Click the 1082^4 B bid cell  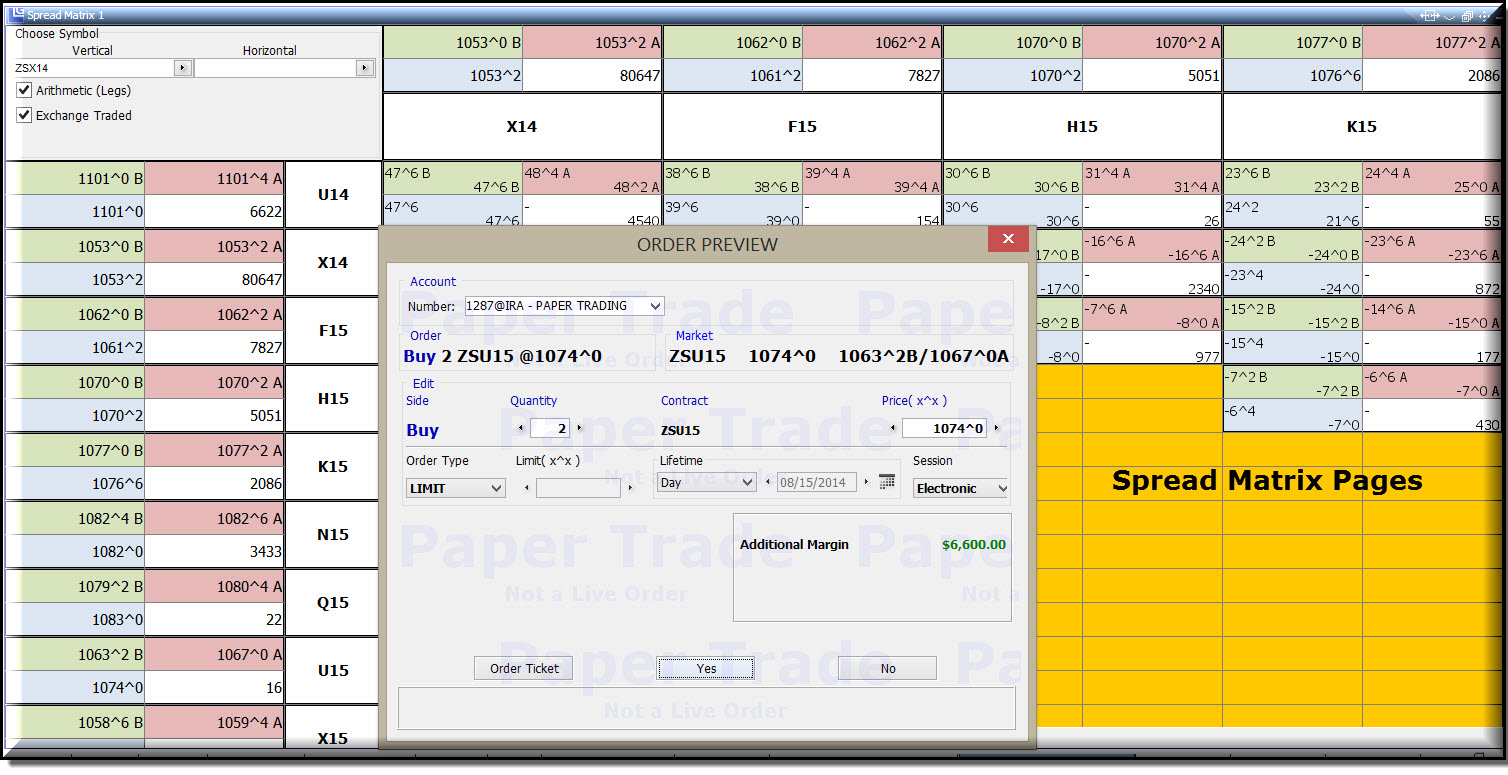[x=75, y=519]
